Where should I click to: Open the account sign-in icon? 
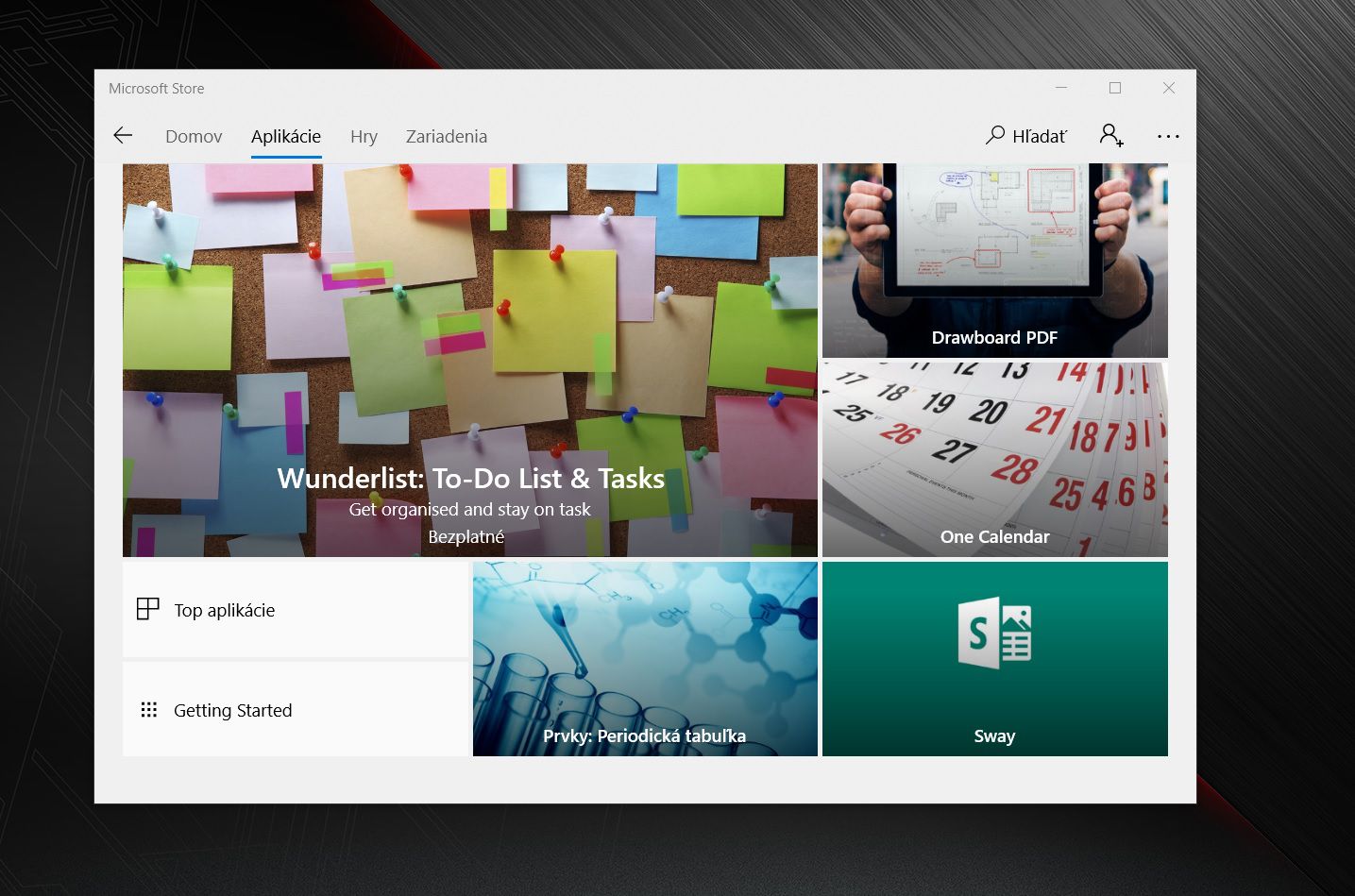coord(1111,135)
